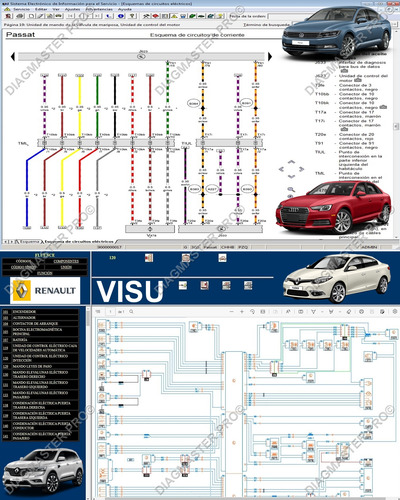Select MANDO LEYES DE PASO entry
The height and width of the screenshot is (500, 400).
pos(41,366)
